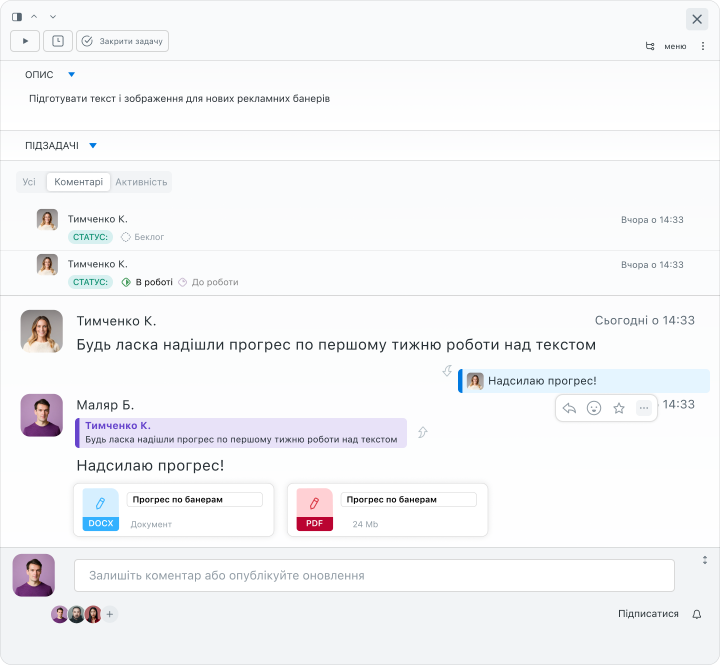Open the меню label
The image size is (720, 665).
point(675,46)
